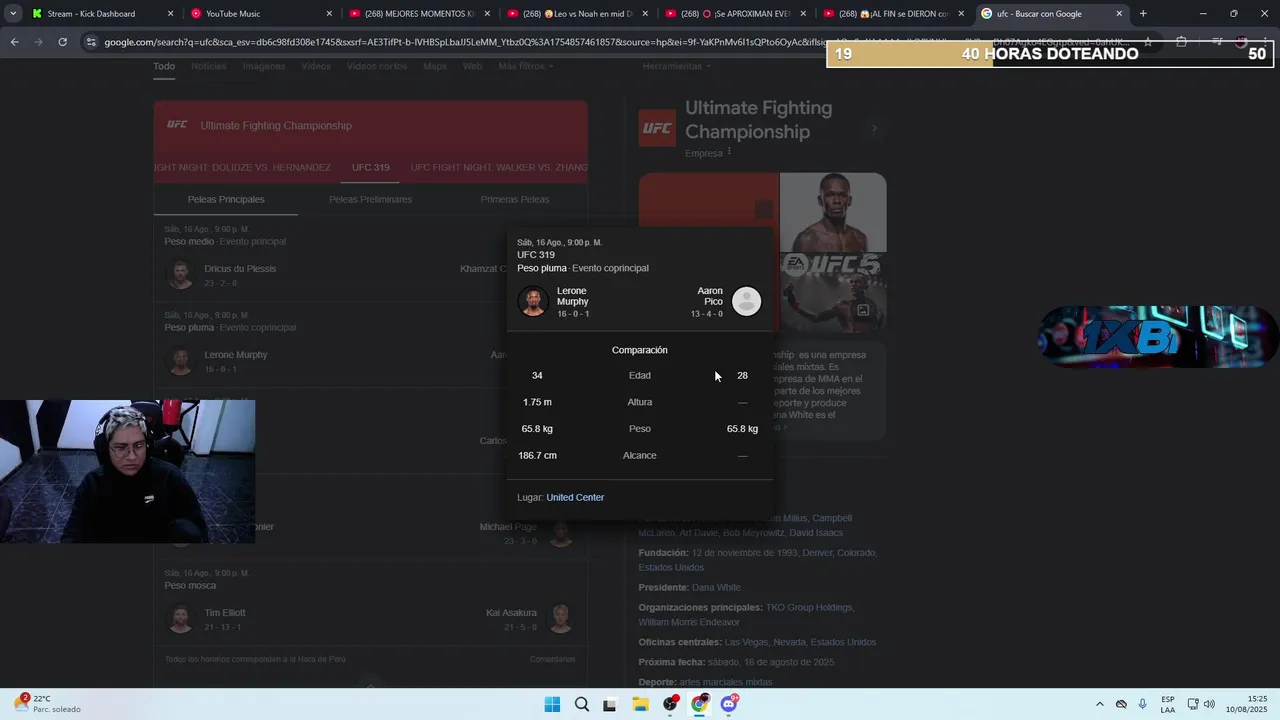Click the Google search URL address bar
Image resolution: width=1280 pixels, height=720 pixels.
tap(615, 42)
